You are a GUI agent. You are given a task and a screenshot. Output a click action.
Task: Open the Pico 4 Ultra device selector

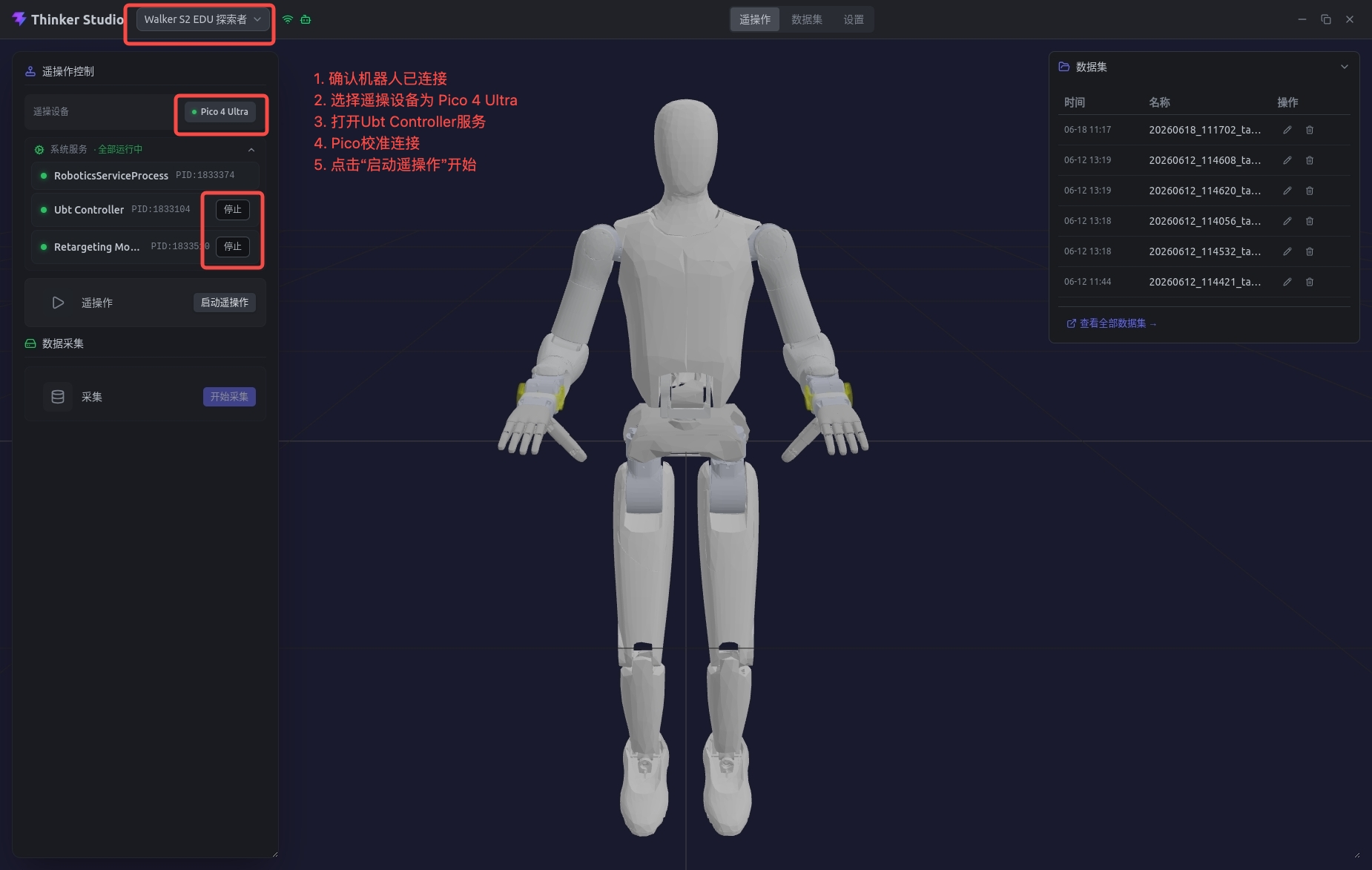(x=220, y=112)
